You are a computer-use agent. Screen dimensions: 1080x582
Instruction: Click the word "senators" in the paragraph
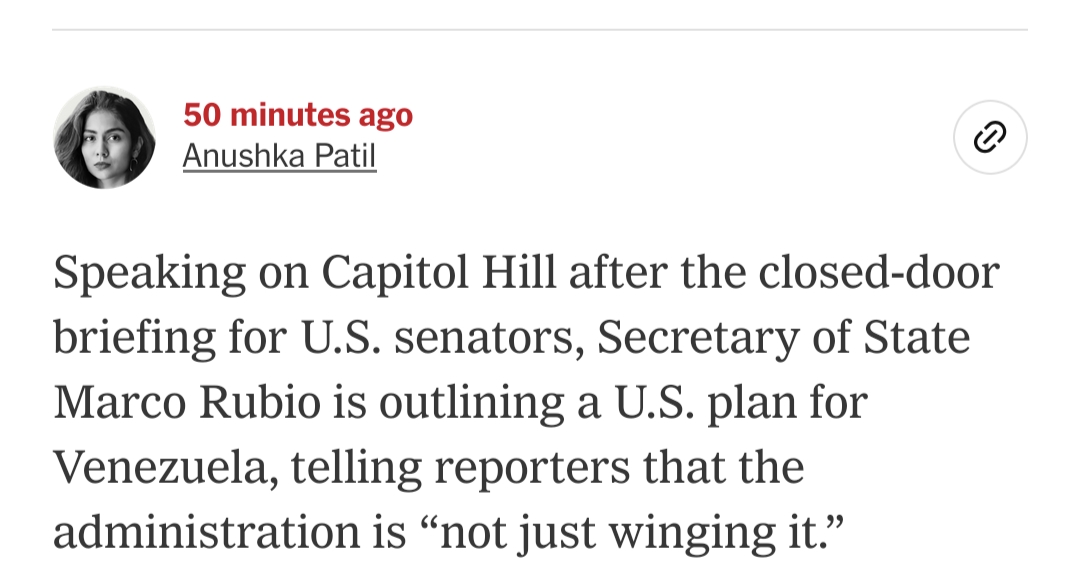click(485, 338)
